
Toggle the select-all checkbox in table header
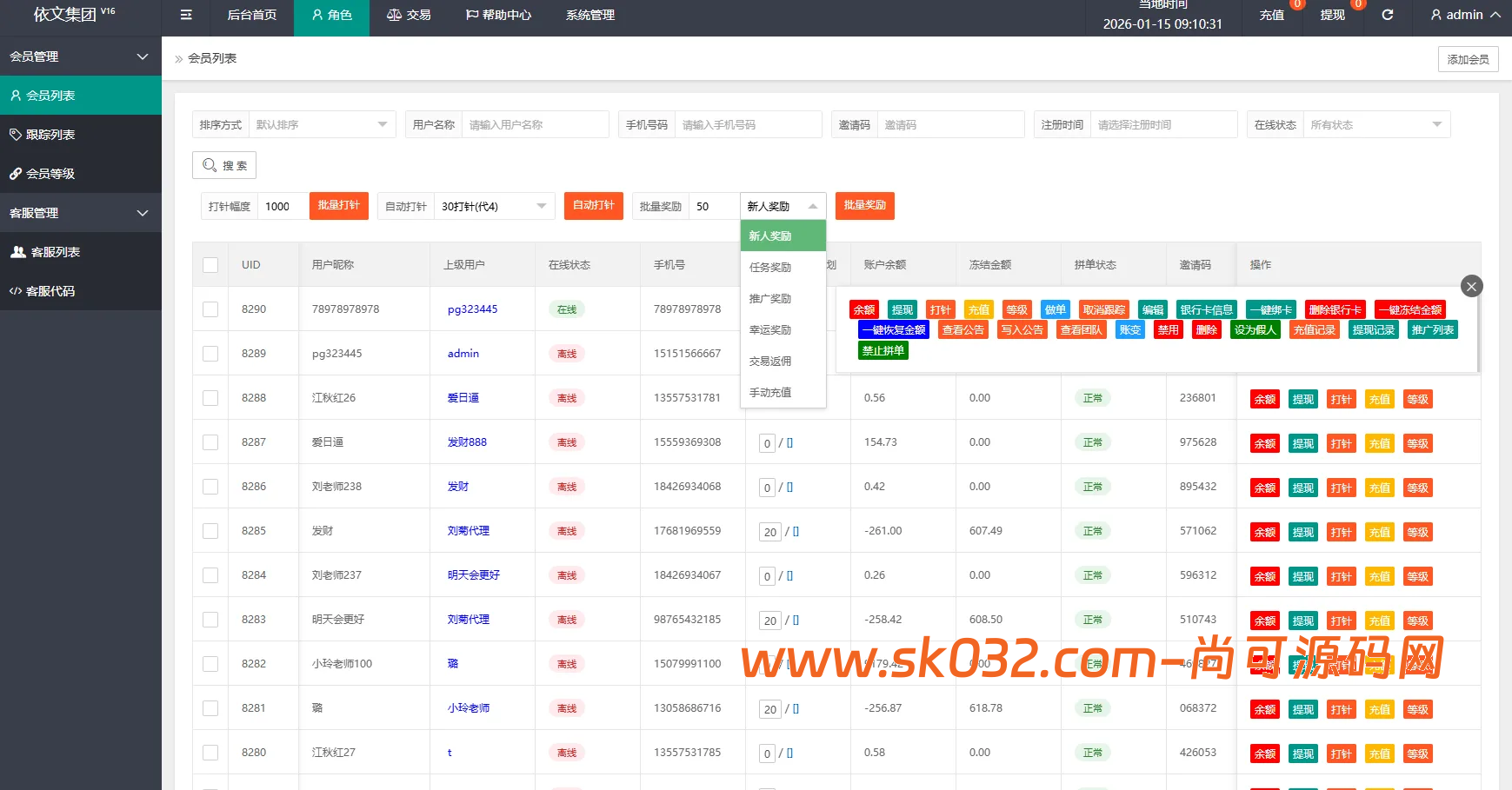(210, 264)
